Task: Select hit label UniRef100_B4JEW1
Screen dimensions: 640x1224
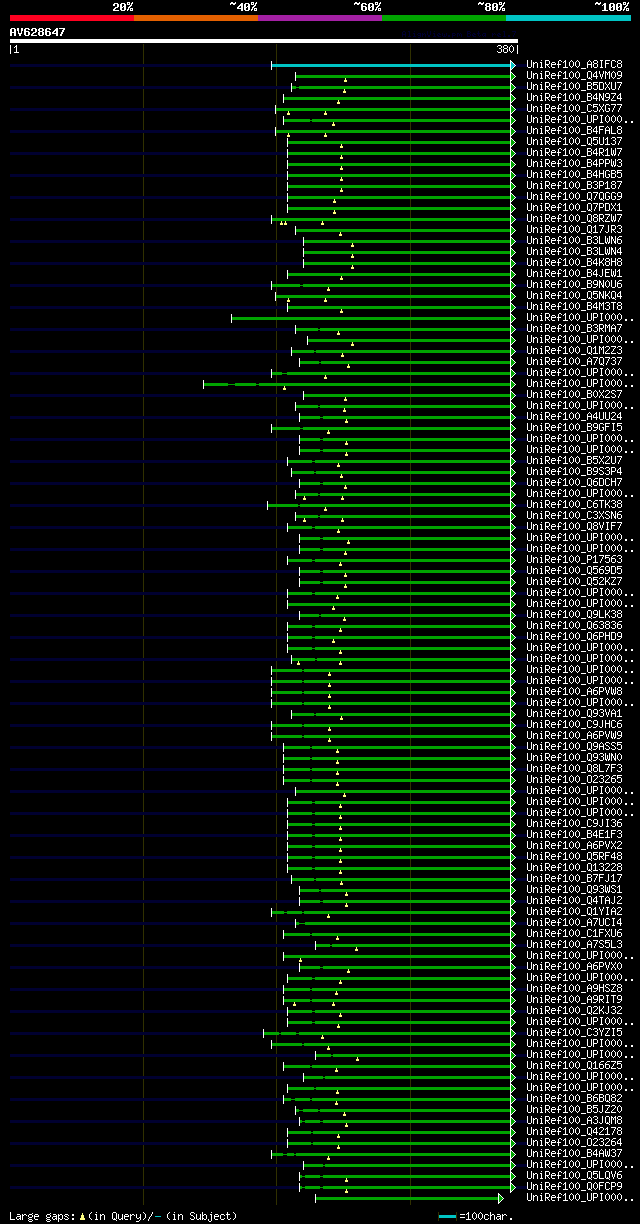Action: pyautogui.click(x=574, y=274)
